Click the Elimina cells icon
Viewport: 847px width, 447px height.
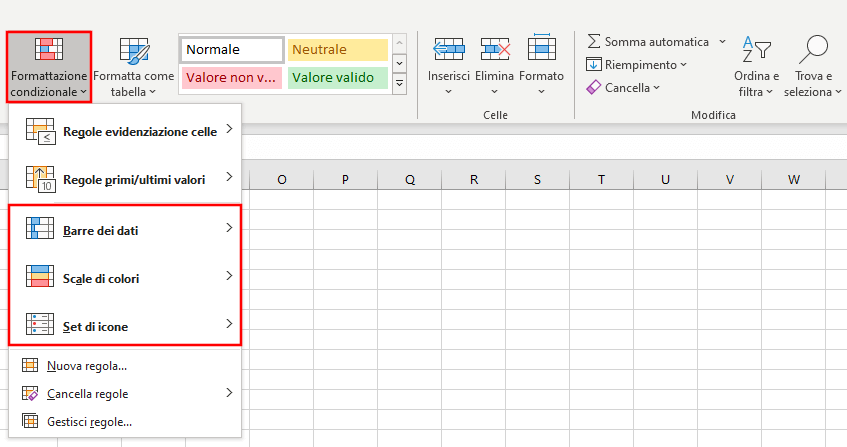coord(495,50)
